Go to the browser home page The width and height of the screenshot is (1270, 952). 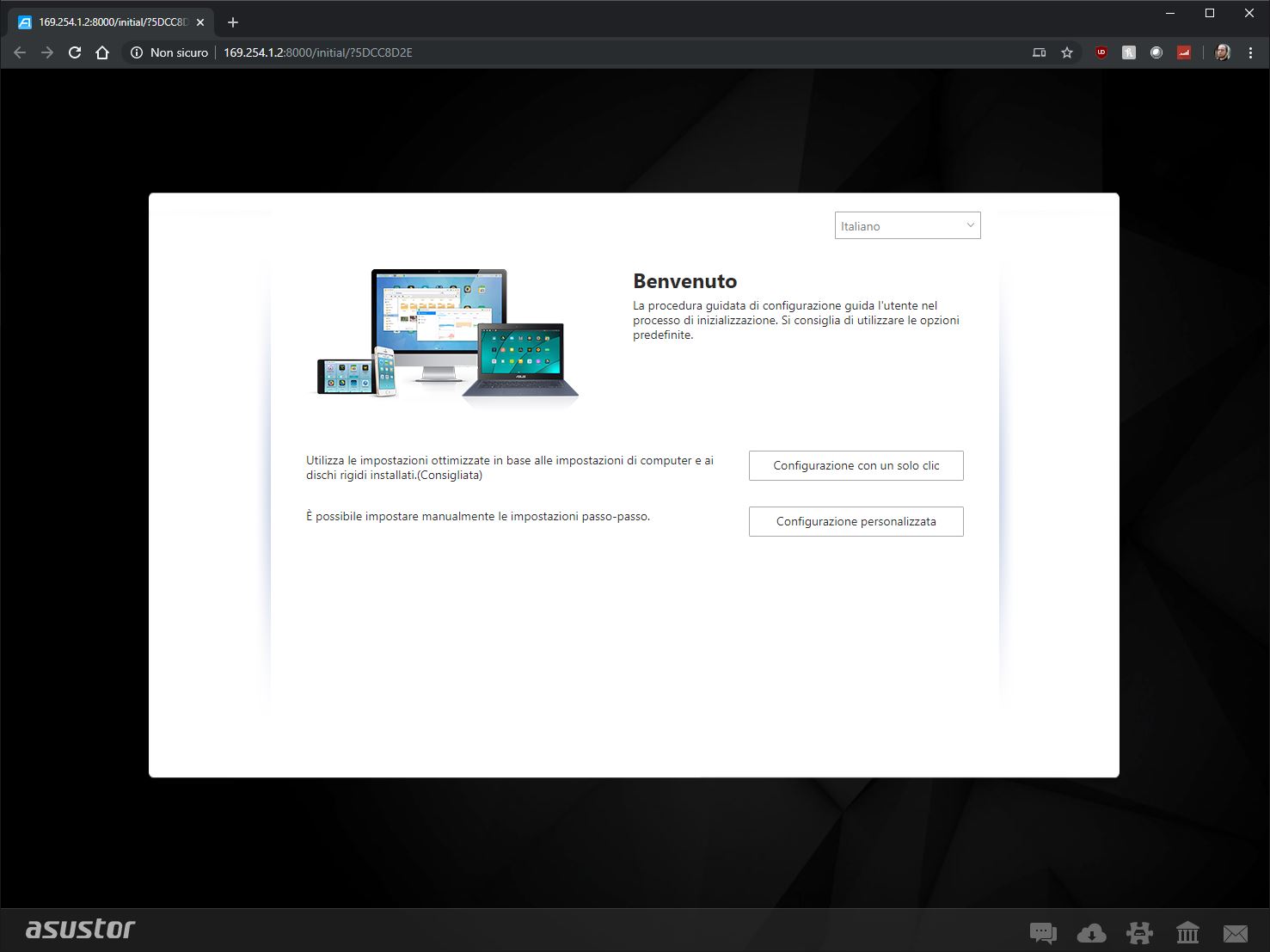(102, 52)
